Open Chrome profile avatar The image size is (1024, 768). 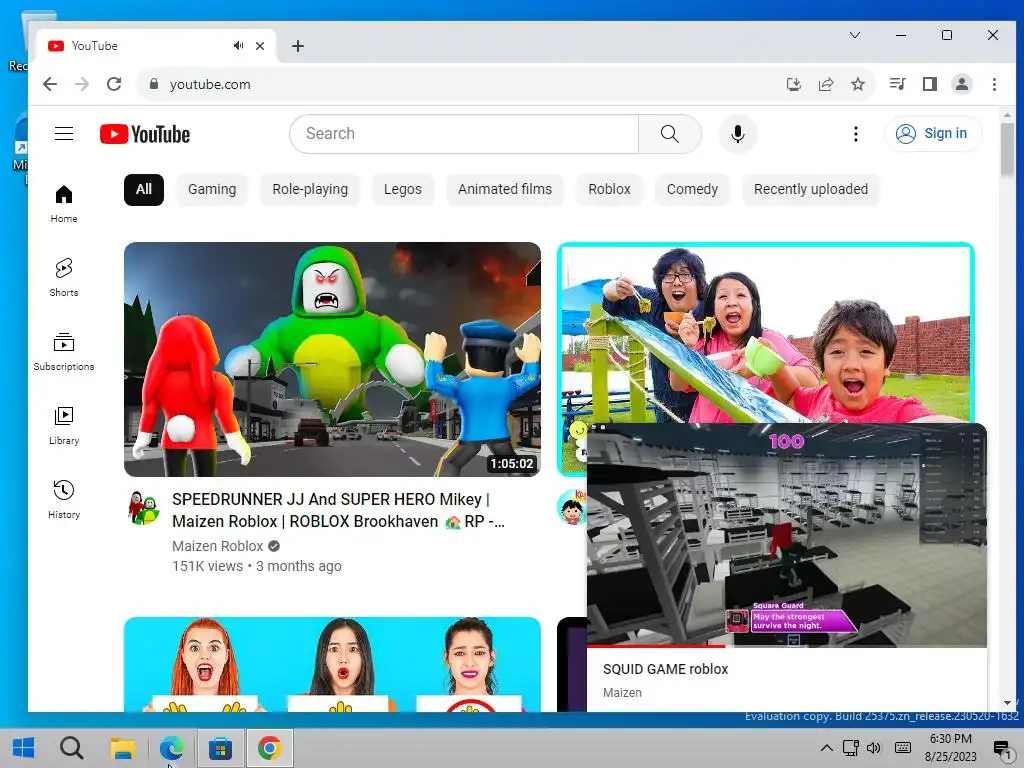pos(961,84)
